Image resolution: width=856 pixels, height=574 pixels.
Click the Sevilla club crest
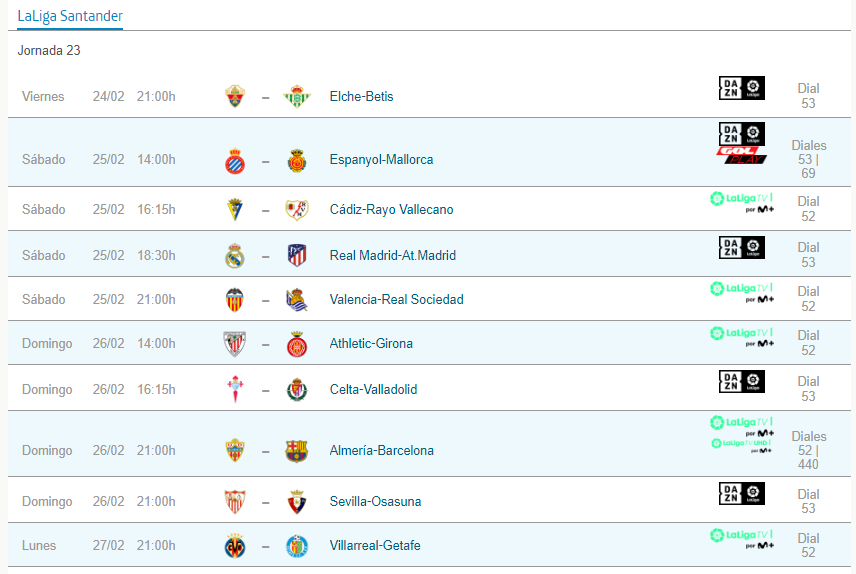(235, 502)
